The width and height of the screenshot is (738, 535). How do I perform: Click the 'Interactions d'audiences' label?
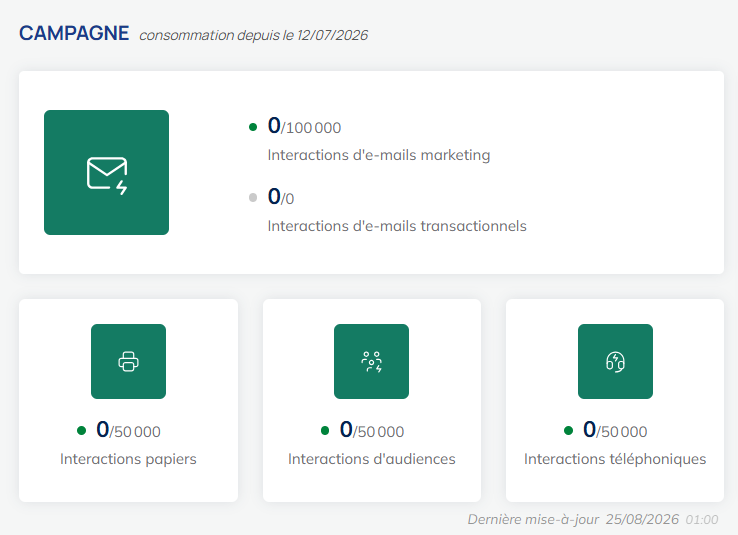(x=372, y=459)
